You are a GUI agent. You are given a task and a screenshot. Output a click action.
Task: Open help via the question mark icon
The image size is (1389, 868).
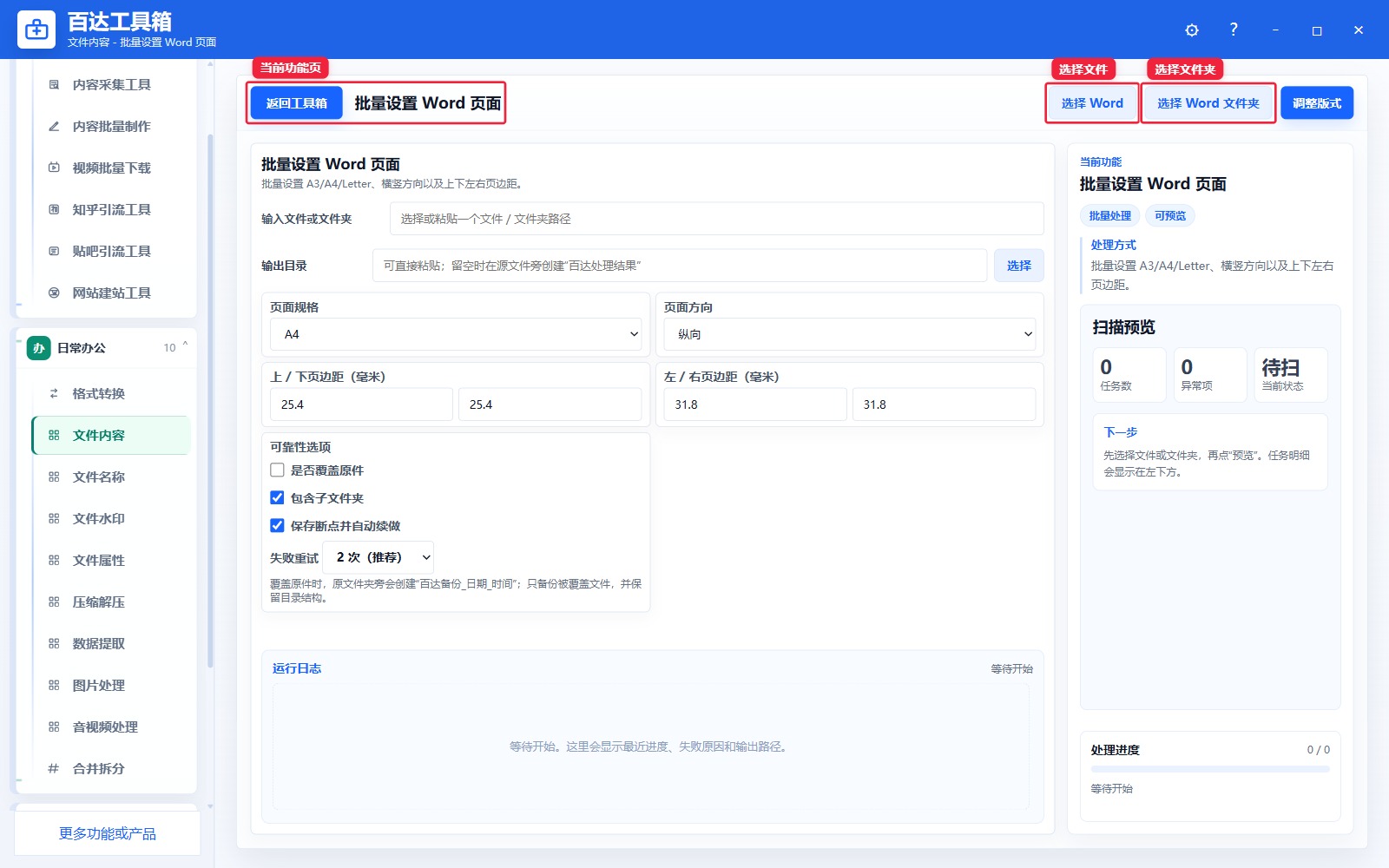click(1234, 30)
